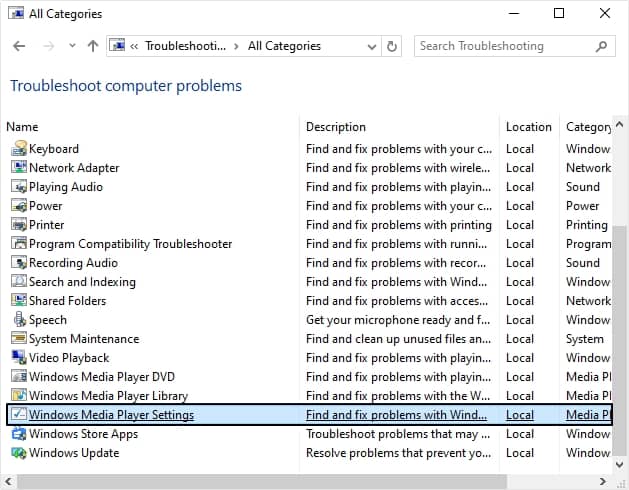Click the horizontal scrollbar right arrow

click(x=603, y=481)
